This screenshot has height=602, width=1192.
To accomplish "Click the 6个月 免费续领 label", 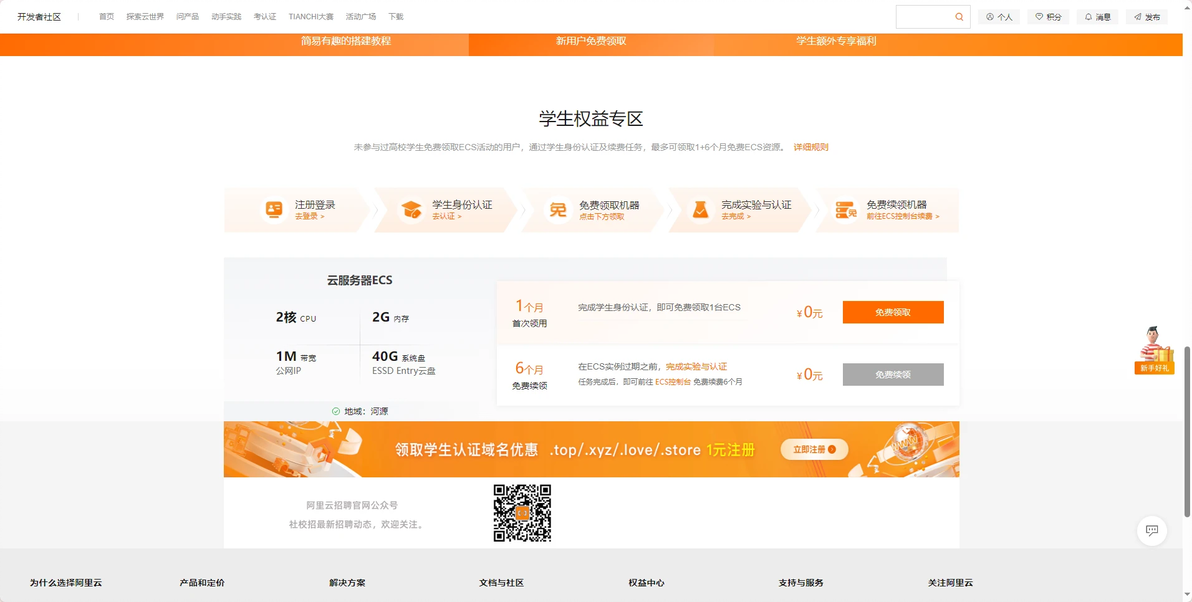I will pos(530,375).
